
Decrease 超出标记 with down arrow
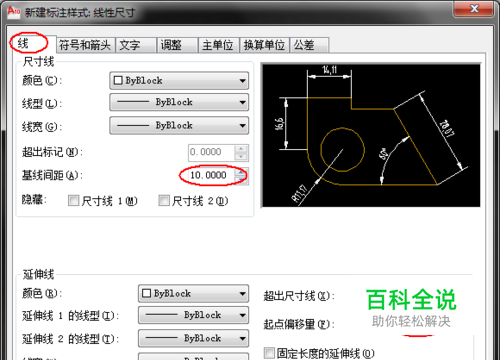[241, 157]
